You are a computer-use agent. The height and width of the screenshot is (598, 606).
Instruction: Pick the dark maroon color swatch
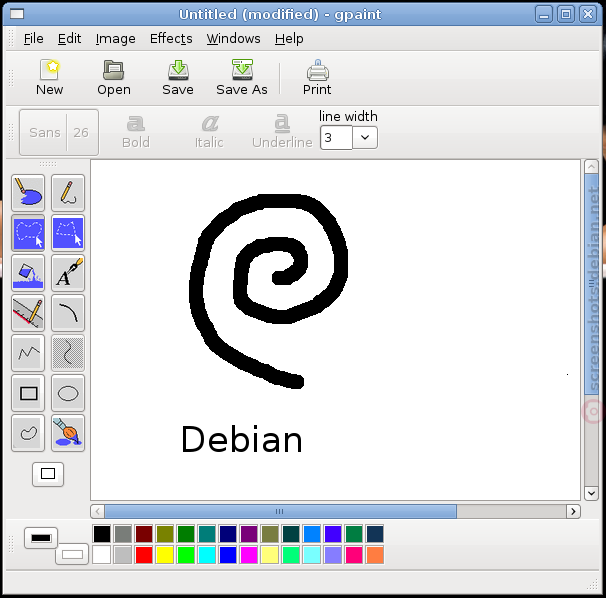(144, 534)
